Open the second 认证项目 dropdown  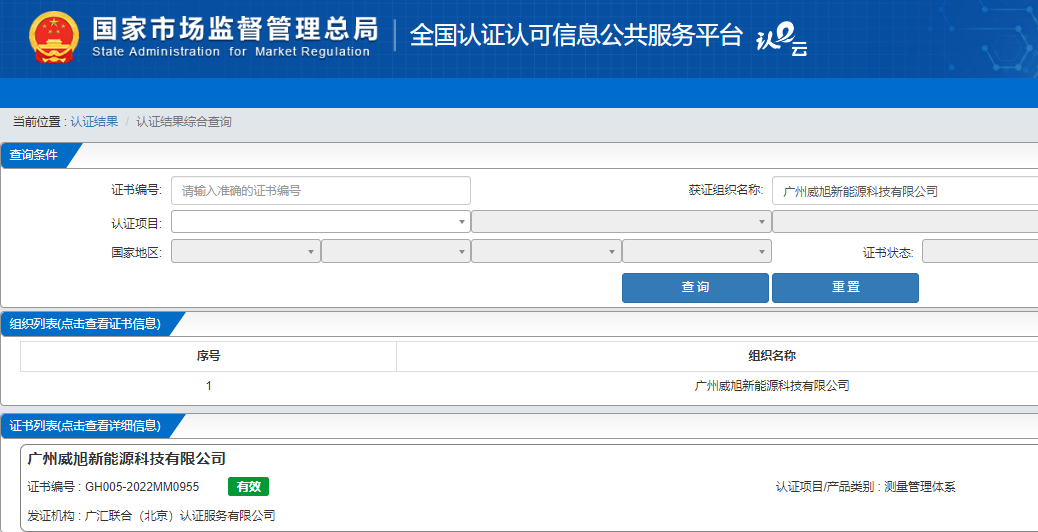(x=622, y=222)
